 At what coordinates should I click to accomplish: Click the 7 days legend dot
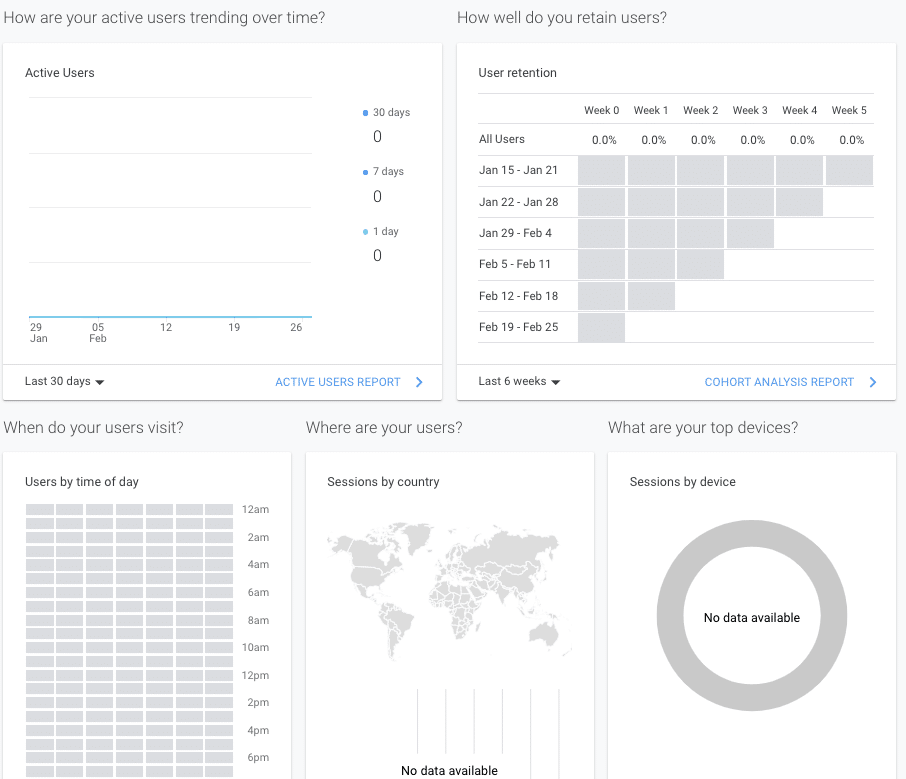pos(366,172)
